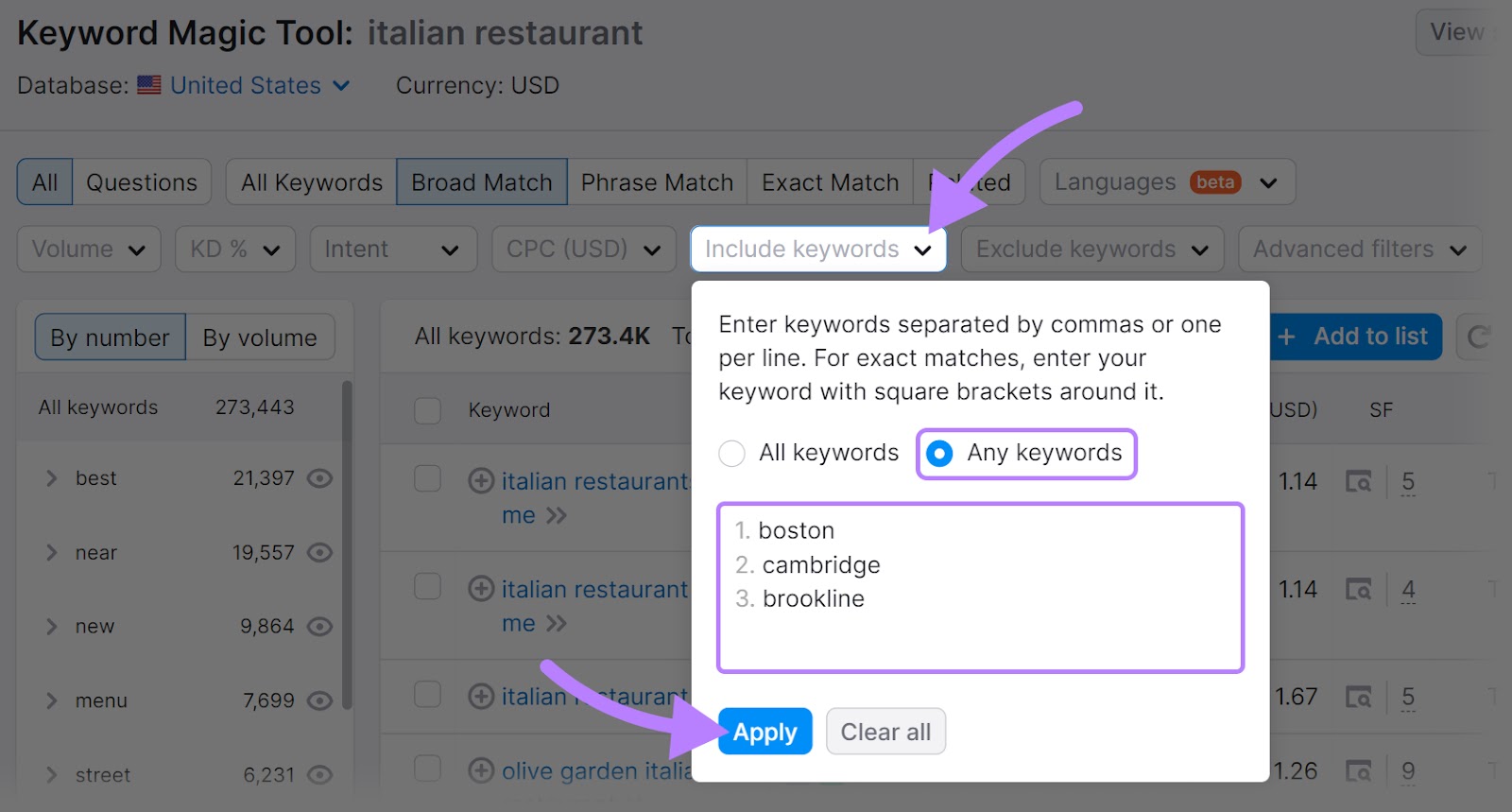Expand 'italian restaurants near me' via its plus icon

click(x=478, y=481)
